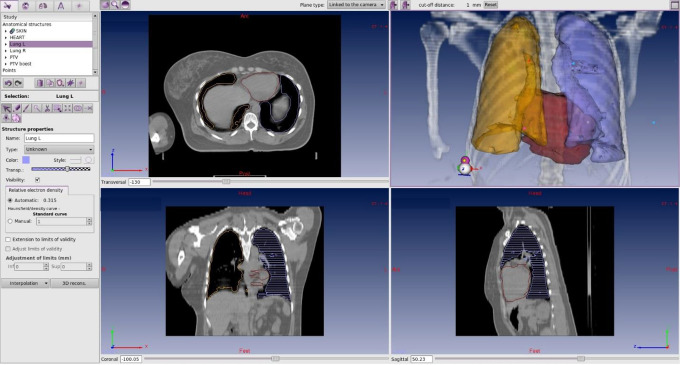Select the scissors-with-line trim tool
Image resolution: width=680 pixels, height=365 pixels.
pos(88,108)
